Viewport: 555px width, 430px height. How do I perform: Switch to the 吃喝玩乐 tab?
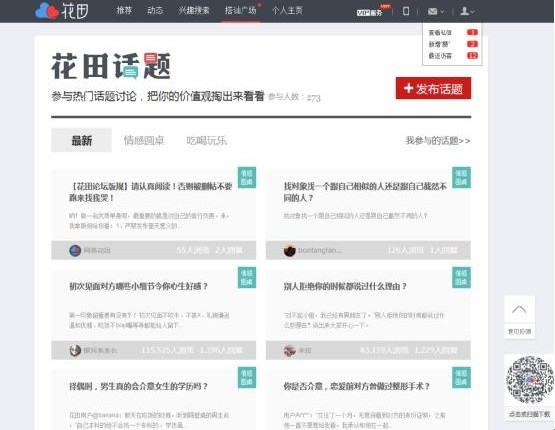tap(206, 140)
